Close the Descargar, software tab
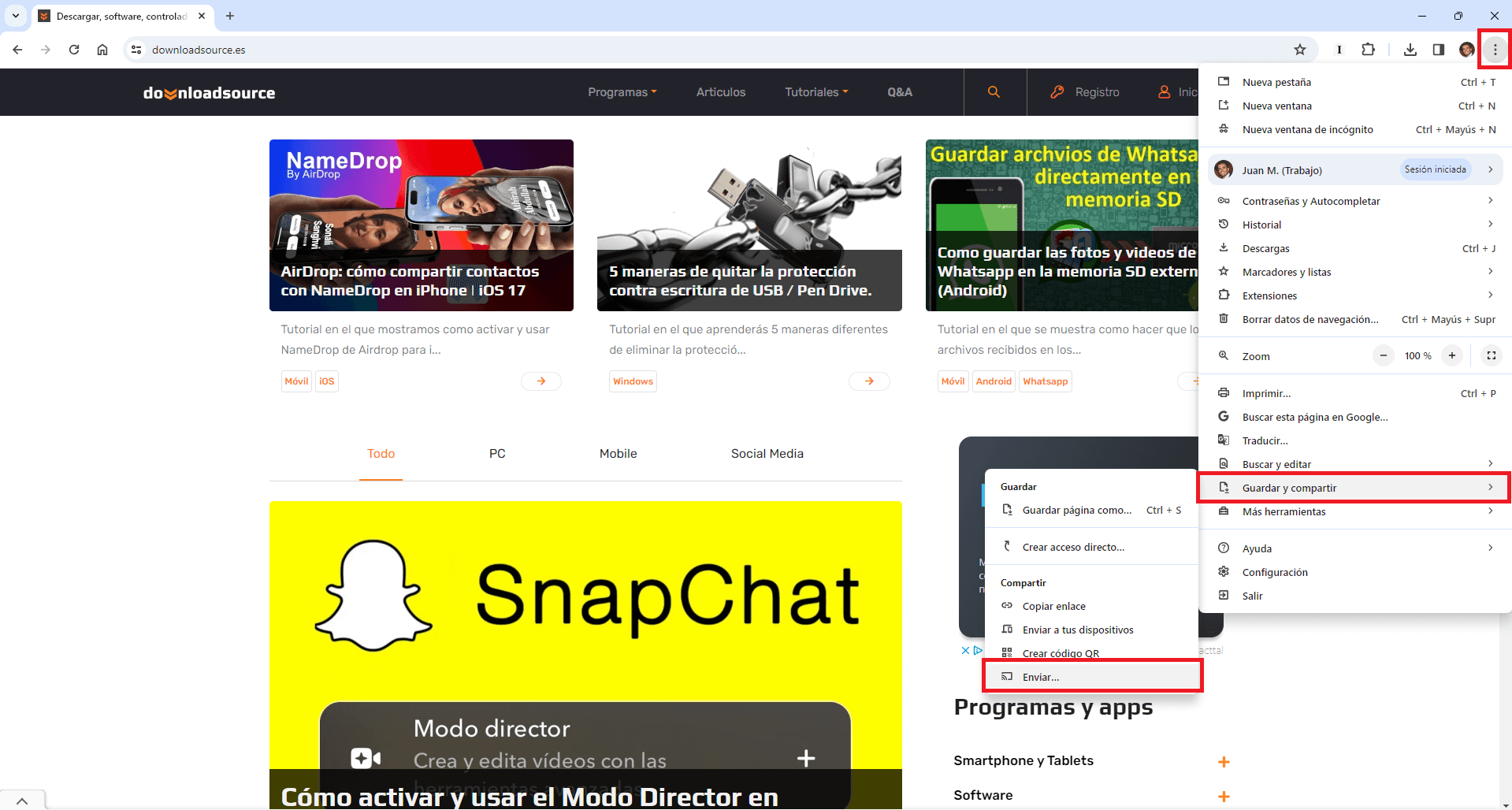 202,16
